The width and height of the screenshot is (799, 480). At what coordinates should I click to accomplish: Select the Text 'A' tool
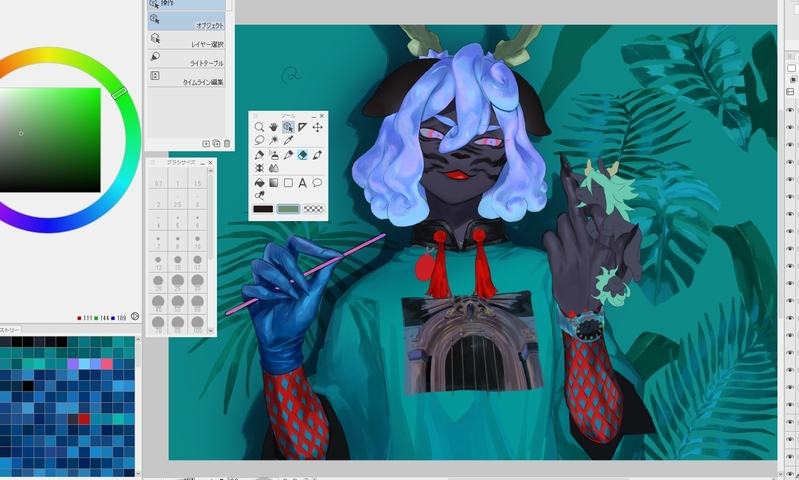click(x=303, y=183)
